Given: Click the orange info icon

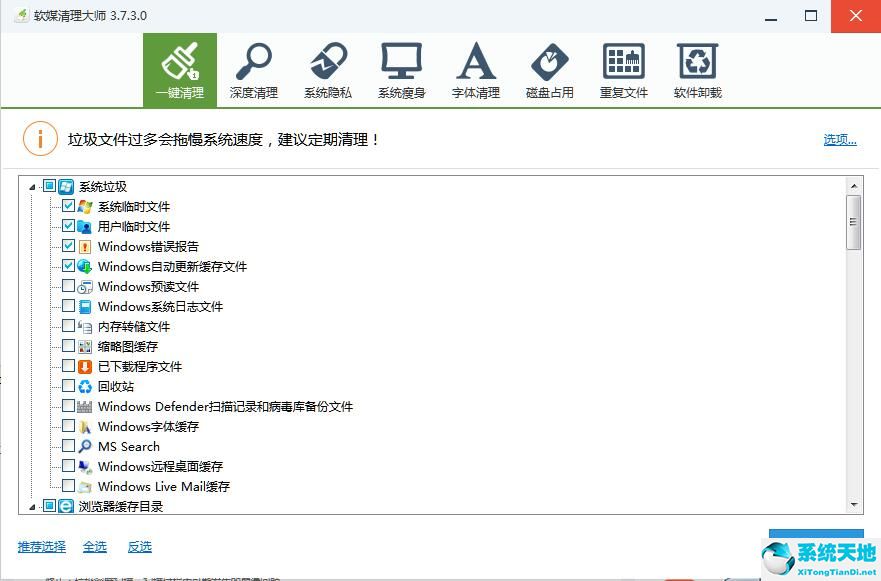Looking at the screenshot, I should tap(40, 138).
